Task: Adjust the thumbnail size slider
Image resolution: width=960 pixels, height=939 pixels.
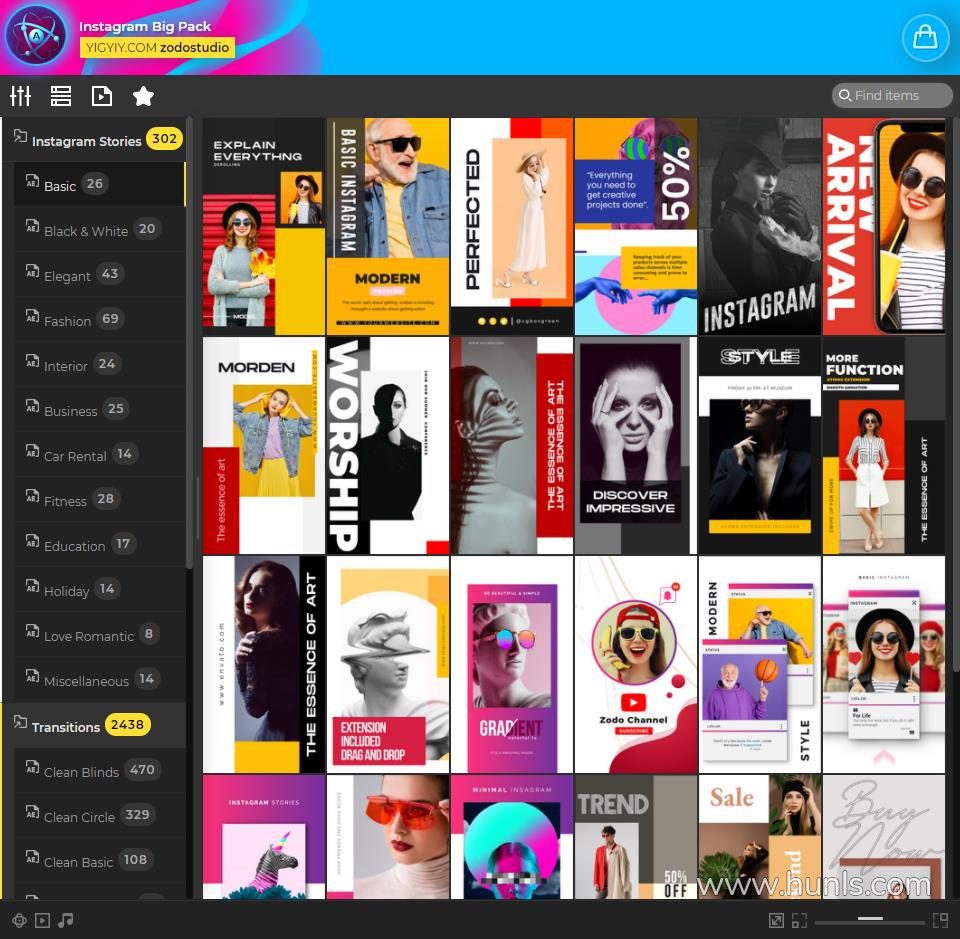Action: (869, 919)
